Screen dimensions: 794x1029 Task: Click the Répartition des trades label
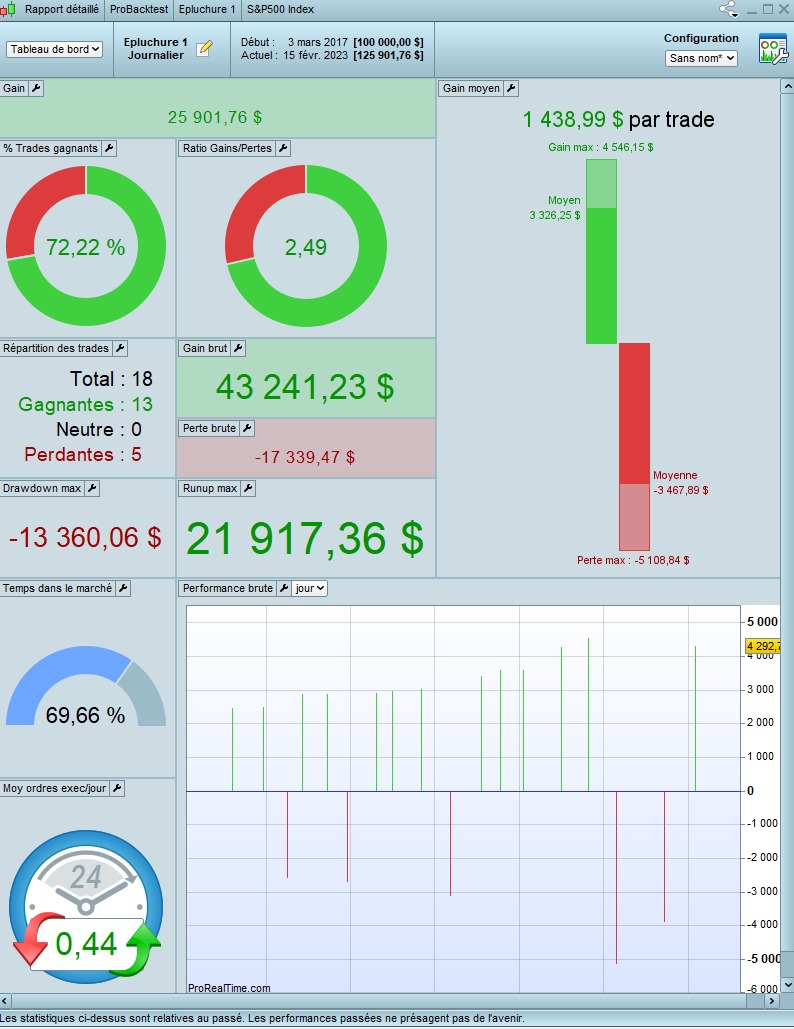pos(56,348)
